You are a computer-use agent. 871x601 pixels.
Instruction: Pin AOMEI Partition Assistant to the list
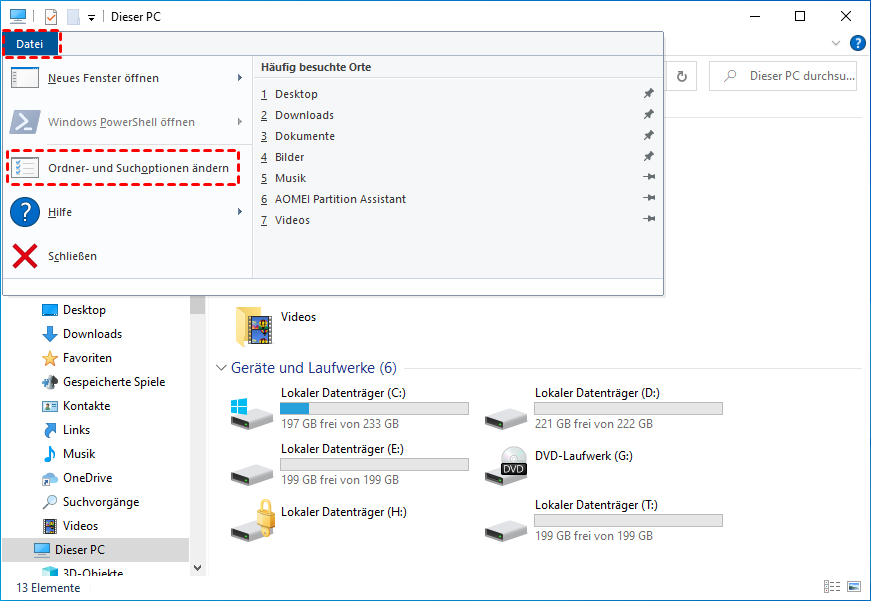point(648,199)
